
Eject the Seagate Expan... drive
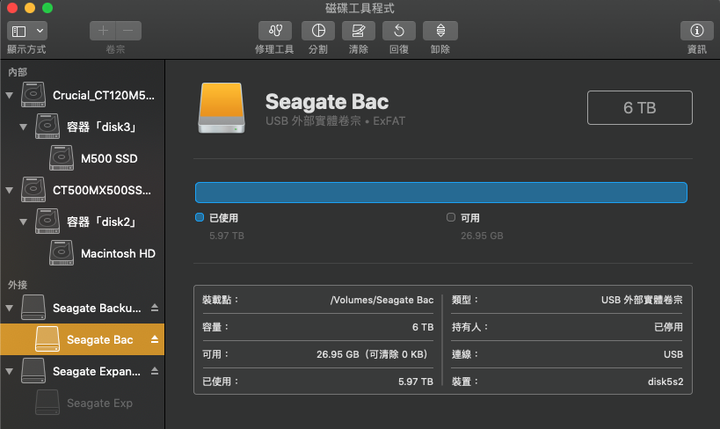coord(155,371)
